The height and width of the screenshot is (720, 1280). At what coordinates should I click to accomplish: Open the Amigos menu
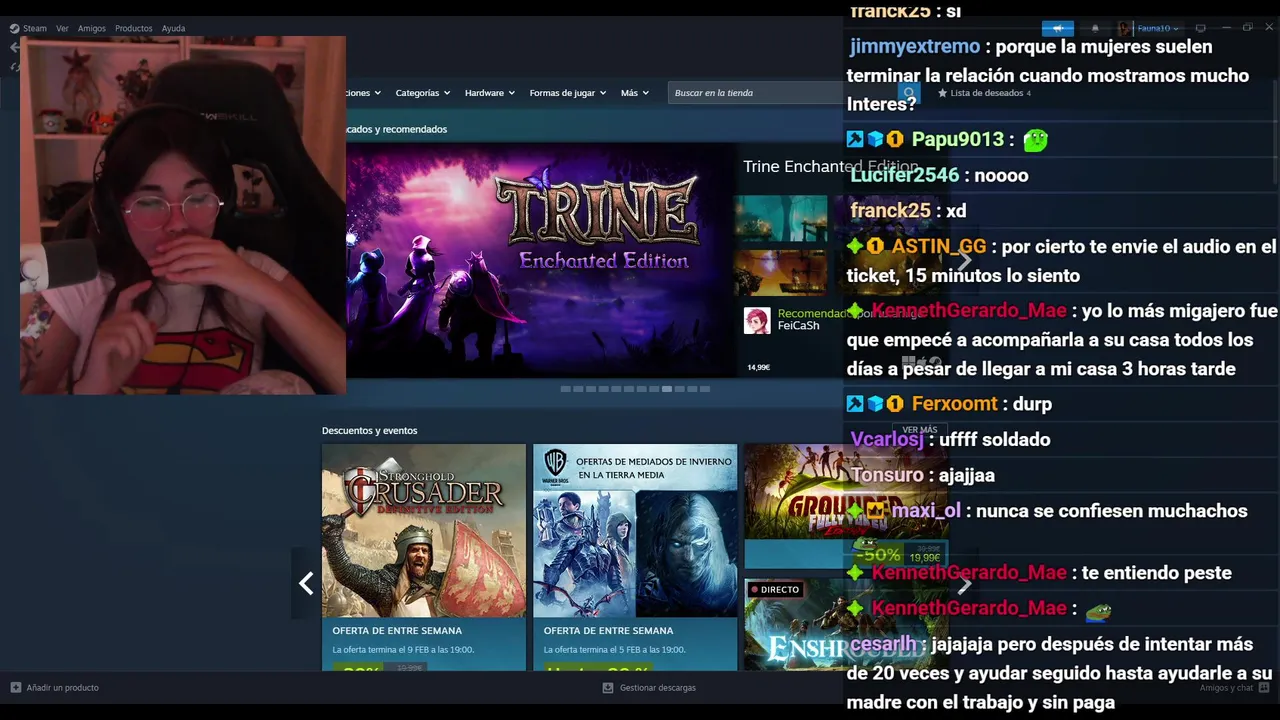point(92,28)
